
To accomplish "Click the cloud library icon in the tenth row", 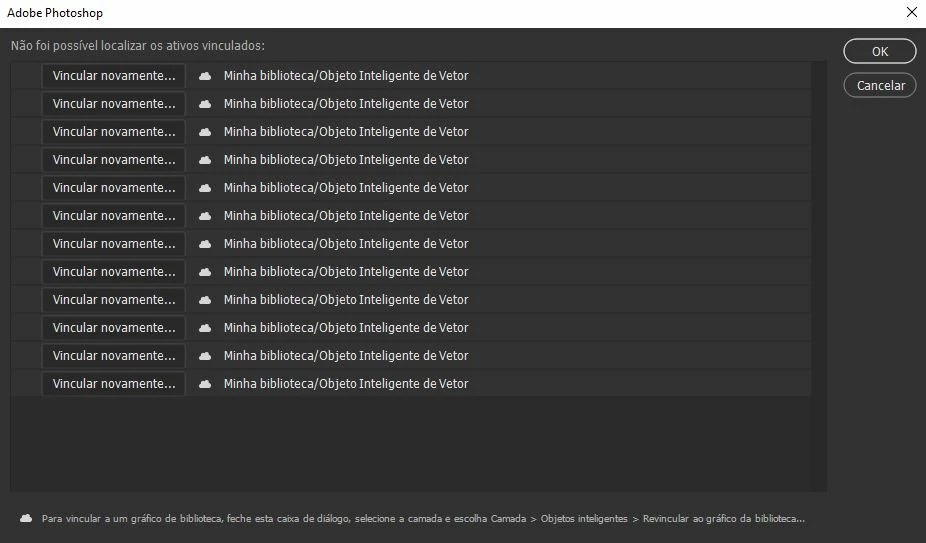I will coord(205,328).
